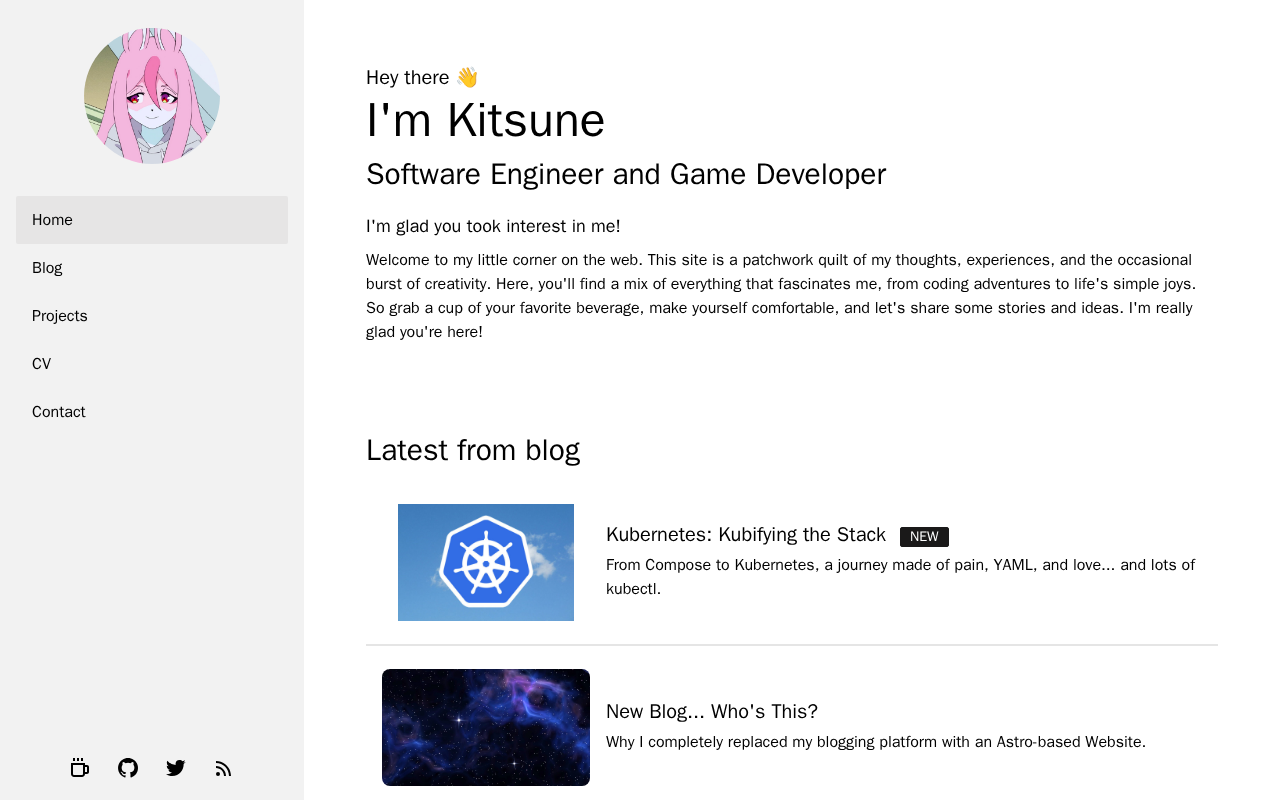The width and height of the screenshot is (1280, 800).
Task: Click the 'Latest from blog' heading
Action: click(x=473, y=450)
